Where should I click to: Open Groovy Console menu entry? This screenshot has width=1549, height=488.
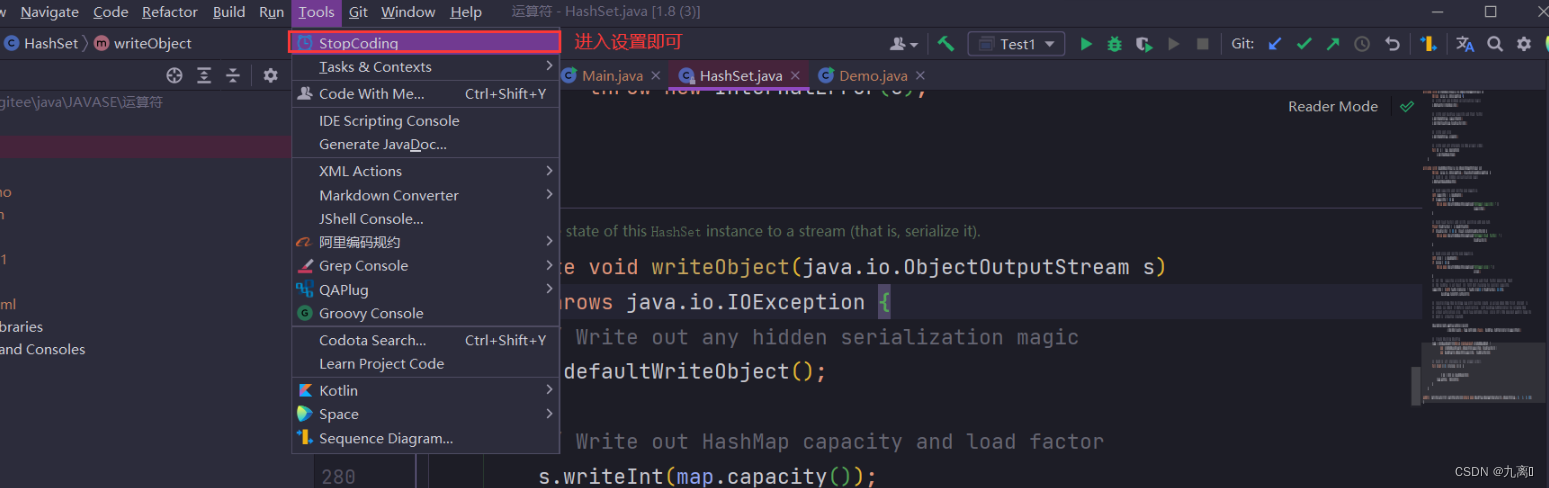click(x=371, y=313)
